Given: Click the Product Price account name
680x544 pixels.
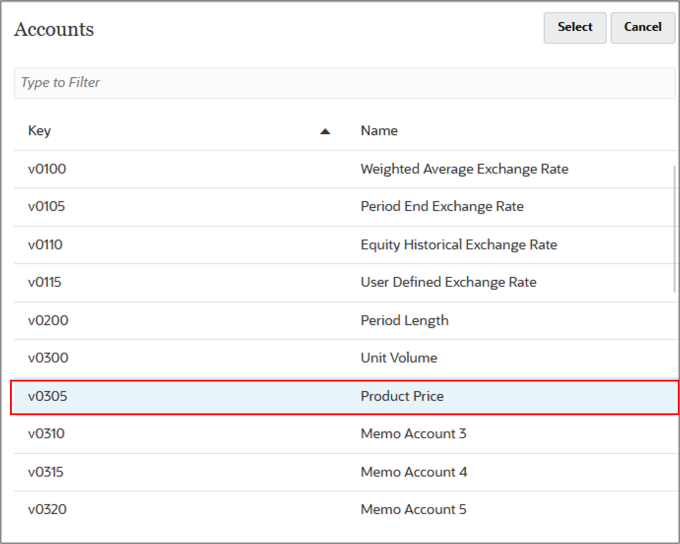Looking at the screenshot, I should [402, 396].
